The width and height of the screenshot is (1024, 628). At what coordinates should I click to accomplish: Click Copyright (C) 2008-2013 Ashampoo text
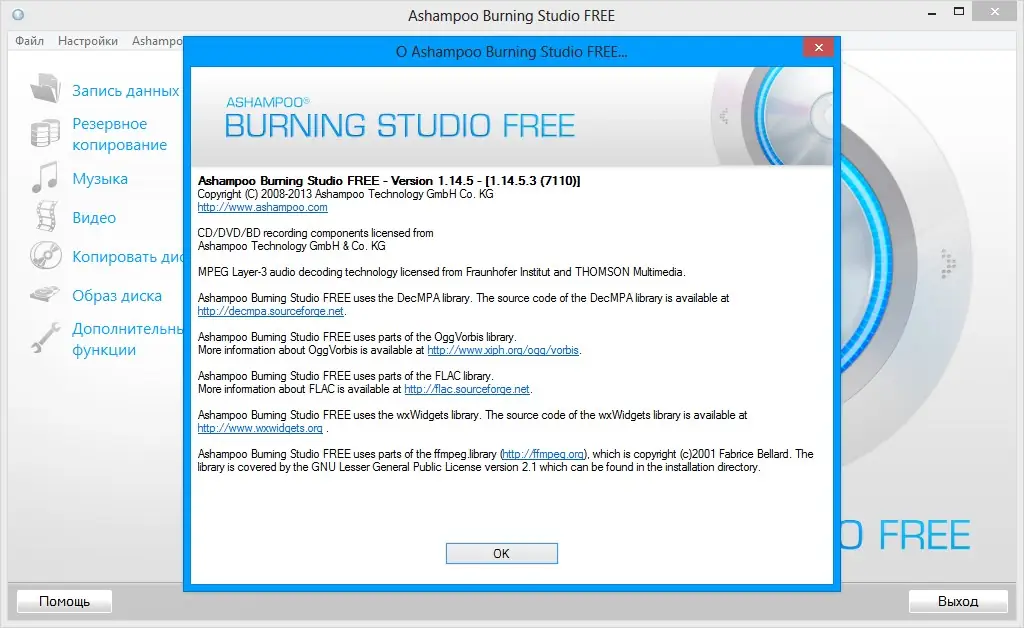(345, 194)
